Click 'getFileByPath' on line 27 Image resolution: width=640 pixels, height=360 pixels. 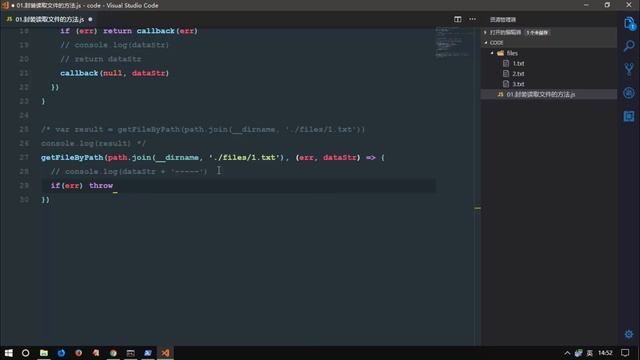click(x=72, y=158)
